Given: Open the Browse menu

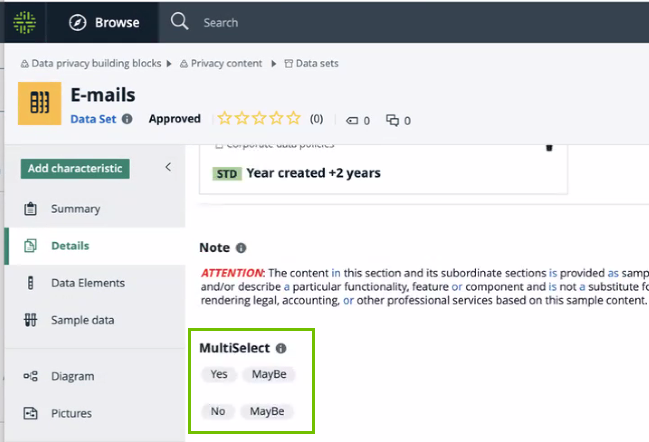Looking at the screenshot, I should click(x=104, y=22).
